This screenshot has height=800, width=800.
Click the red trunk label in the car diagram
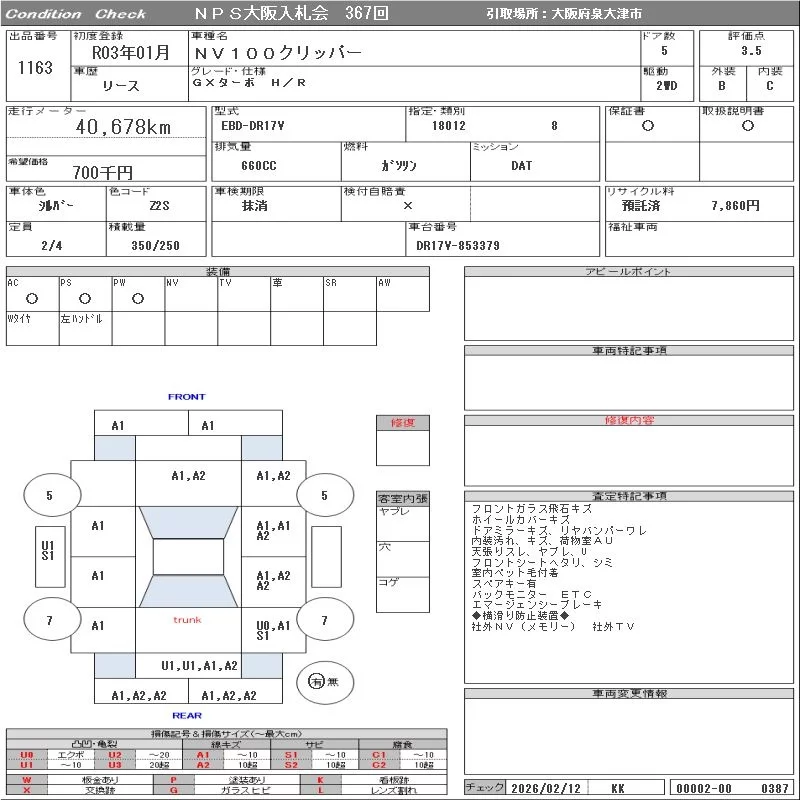click(187, 620)
